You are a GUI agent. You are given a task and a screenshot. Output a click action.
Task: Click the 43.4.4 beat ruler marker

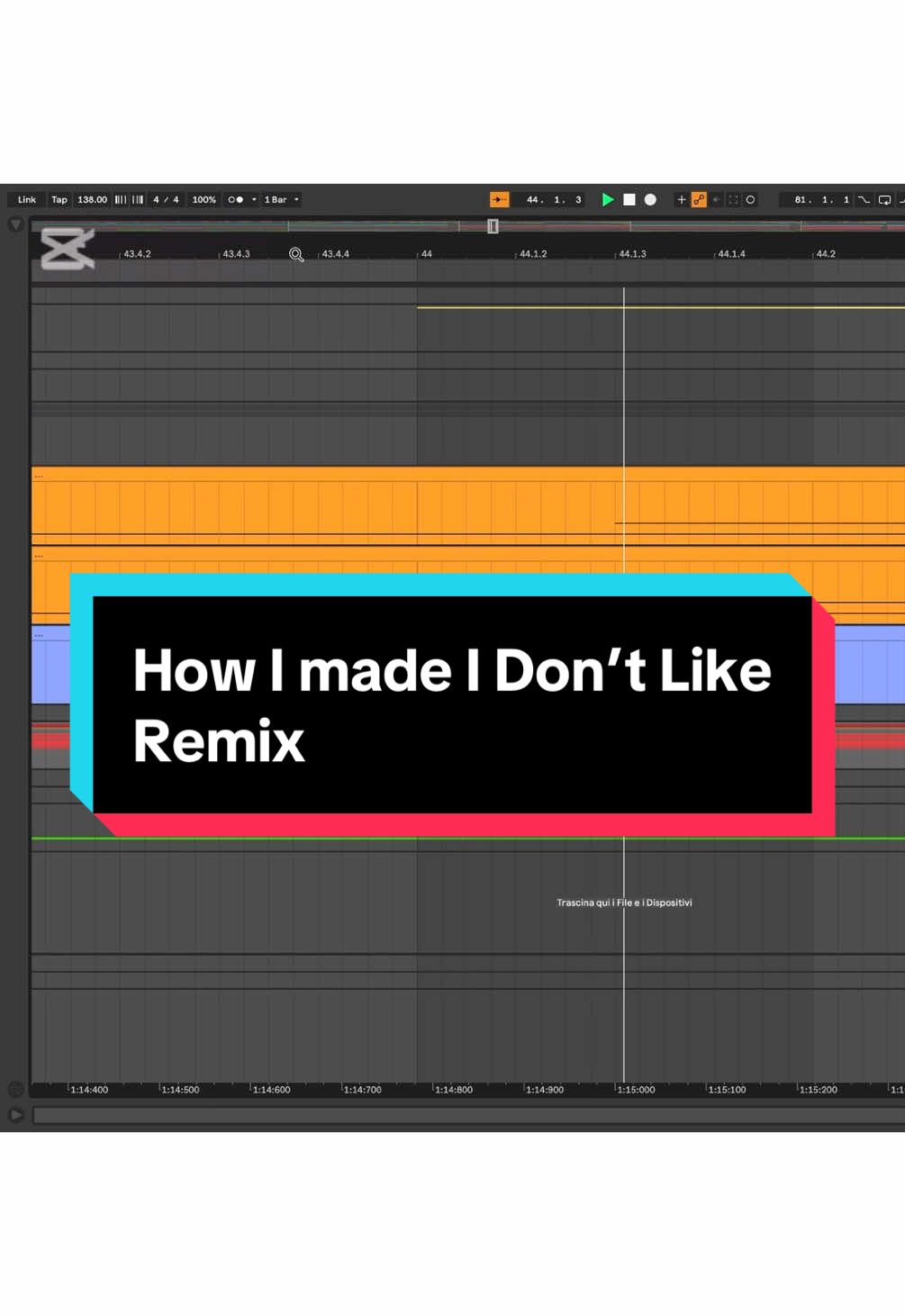pos(335,254)
